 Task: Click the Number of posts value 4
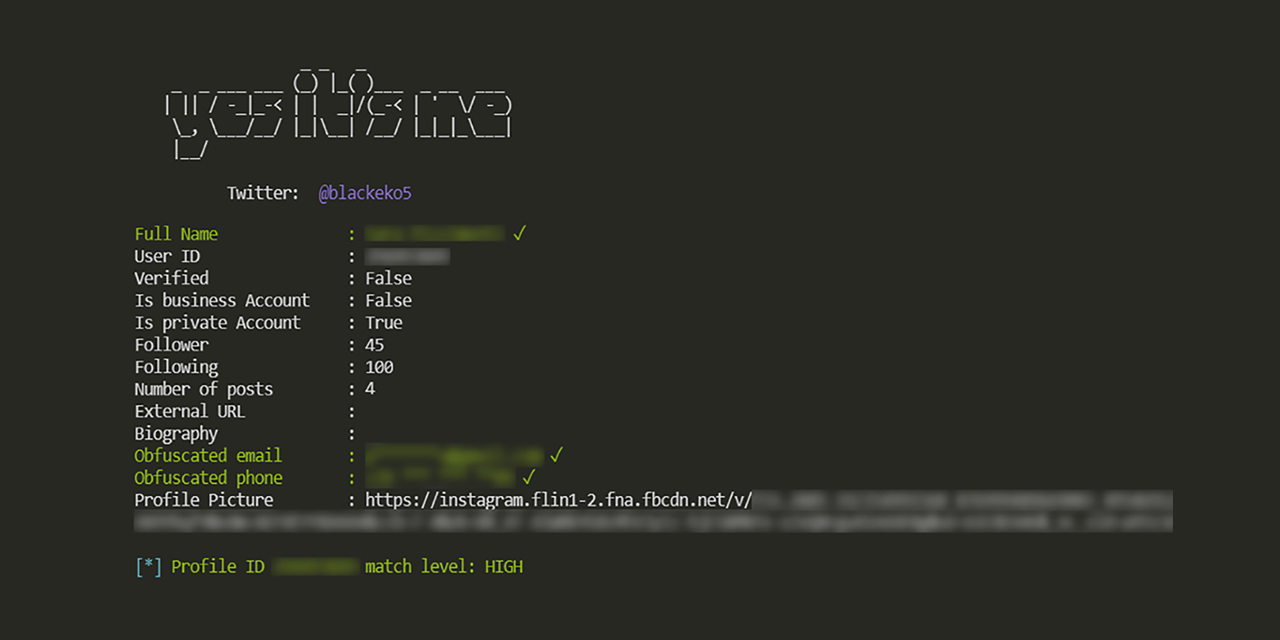coord(370,389)
